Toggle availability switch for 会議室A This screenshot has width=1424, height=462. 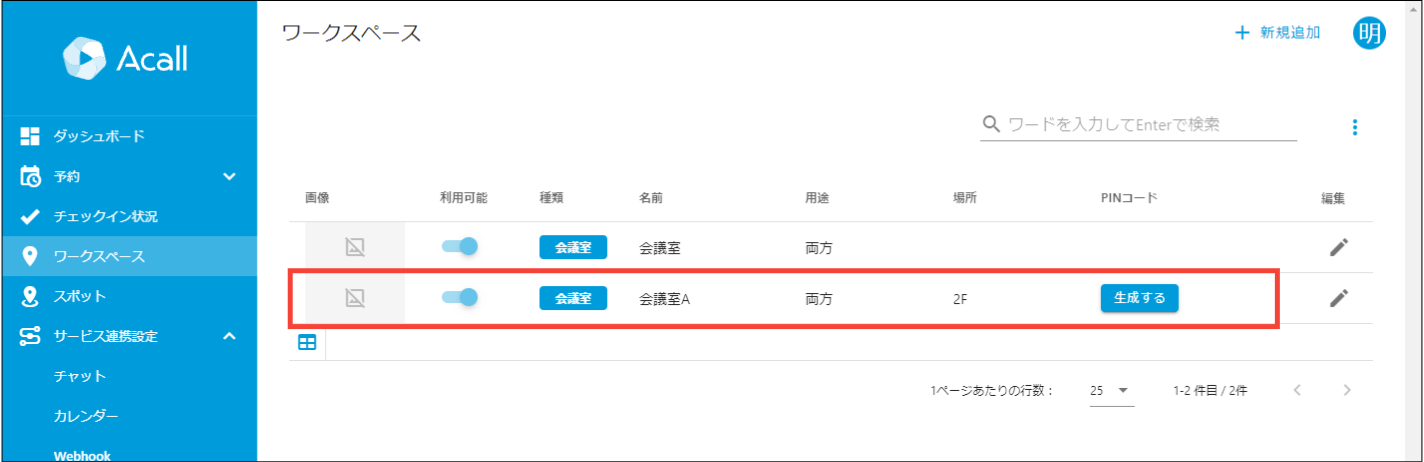point(460,297)
